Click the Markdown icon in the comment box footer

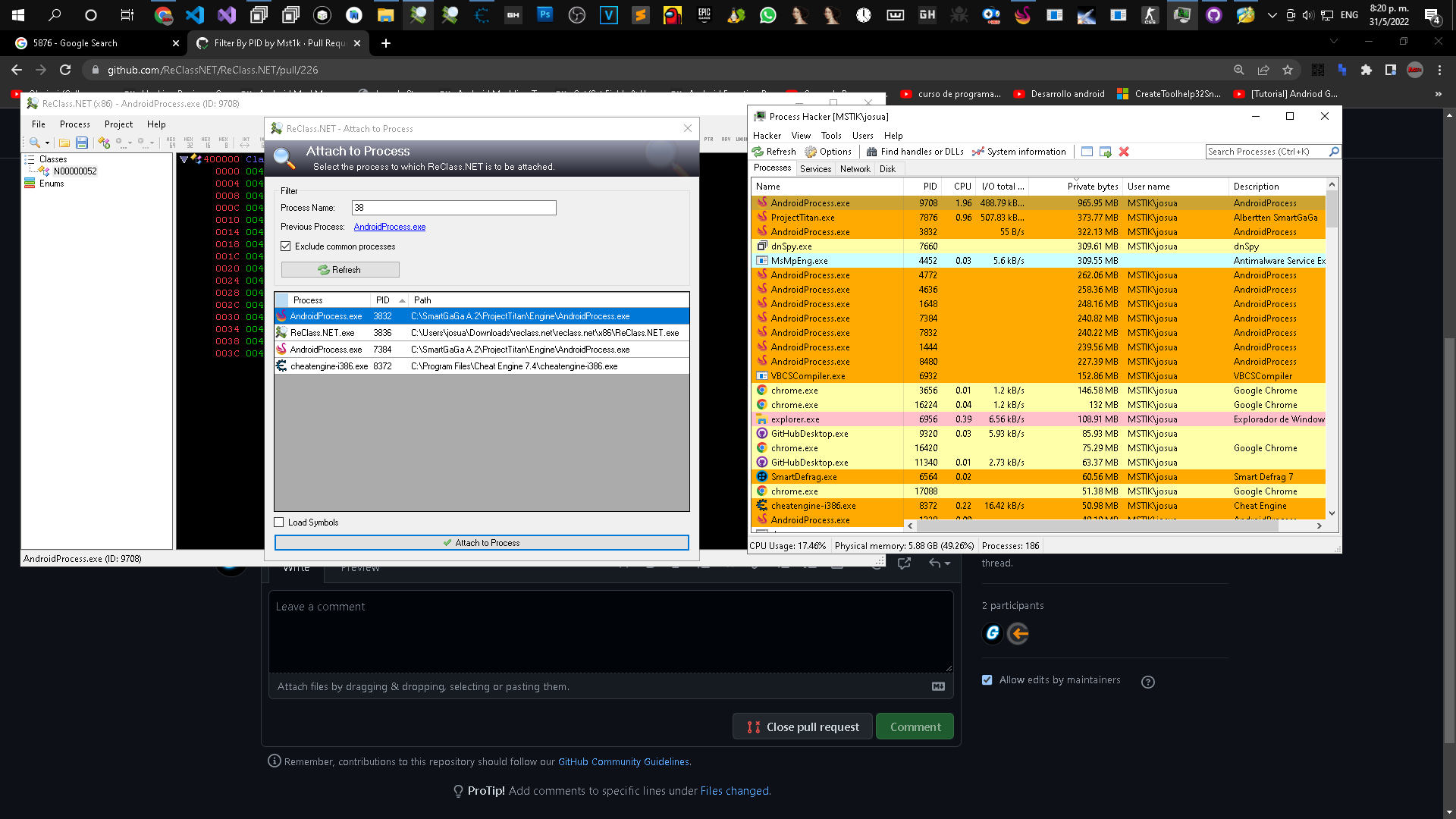[938, 686]
